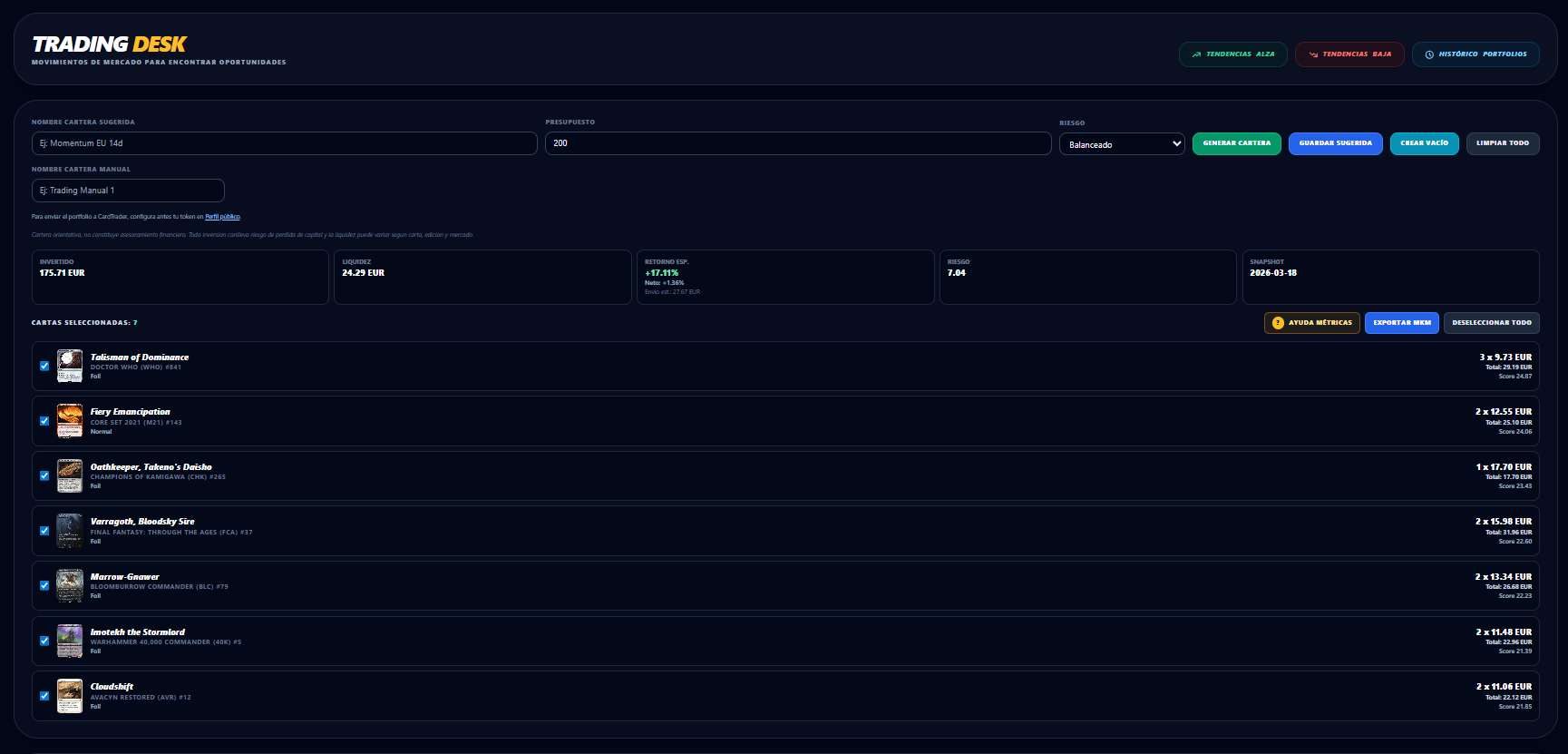Image resolution: width=1568 pixels, height=754 pixels.
Task: Focus the Nombre Cartera Manual field
Action: 128,191
